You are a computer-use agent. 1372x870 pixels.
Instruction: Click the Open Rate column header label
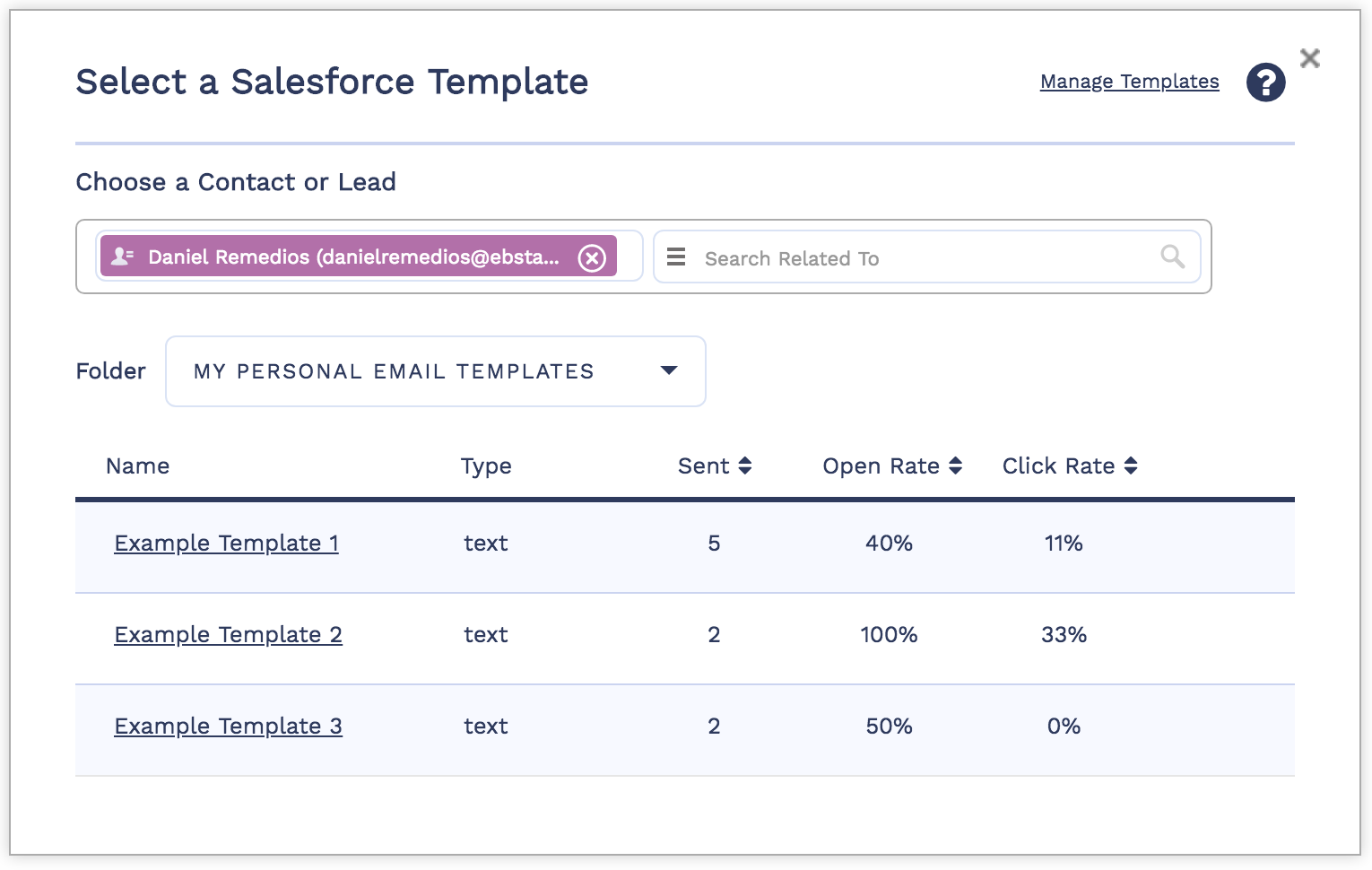click(x=881, y=466)
